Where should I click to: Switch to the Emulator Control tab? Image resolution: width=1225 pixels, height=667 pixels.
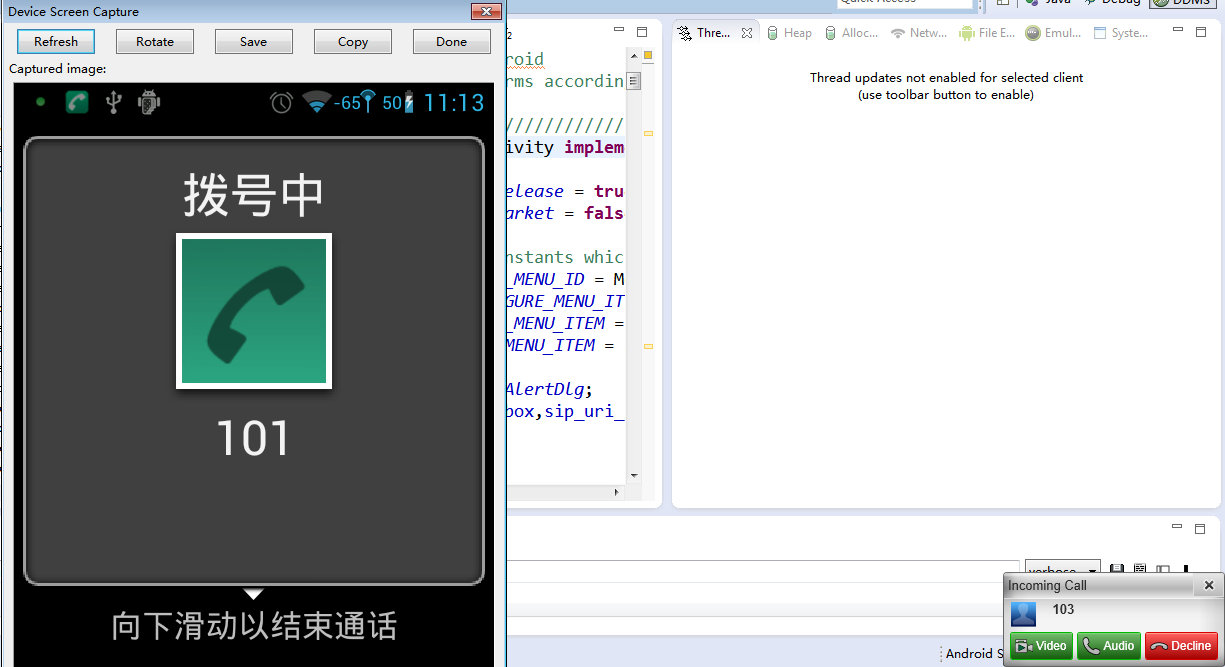(1052, 33)
